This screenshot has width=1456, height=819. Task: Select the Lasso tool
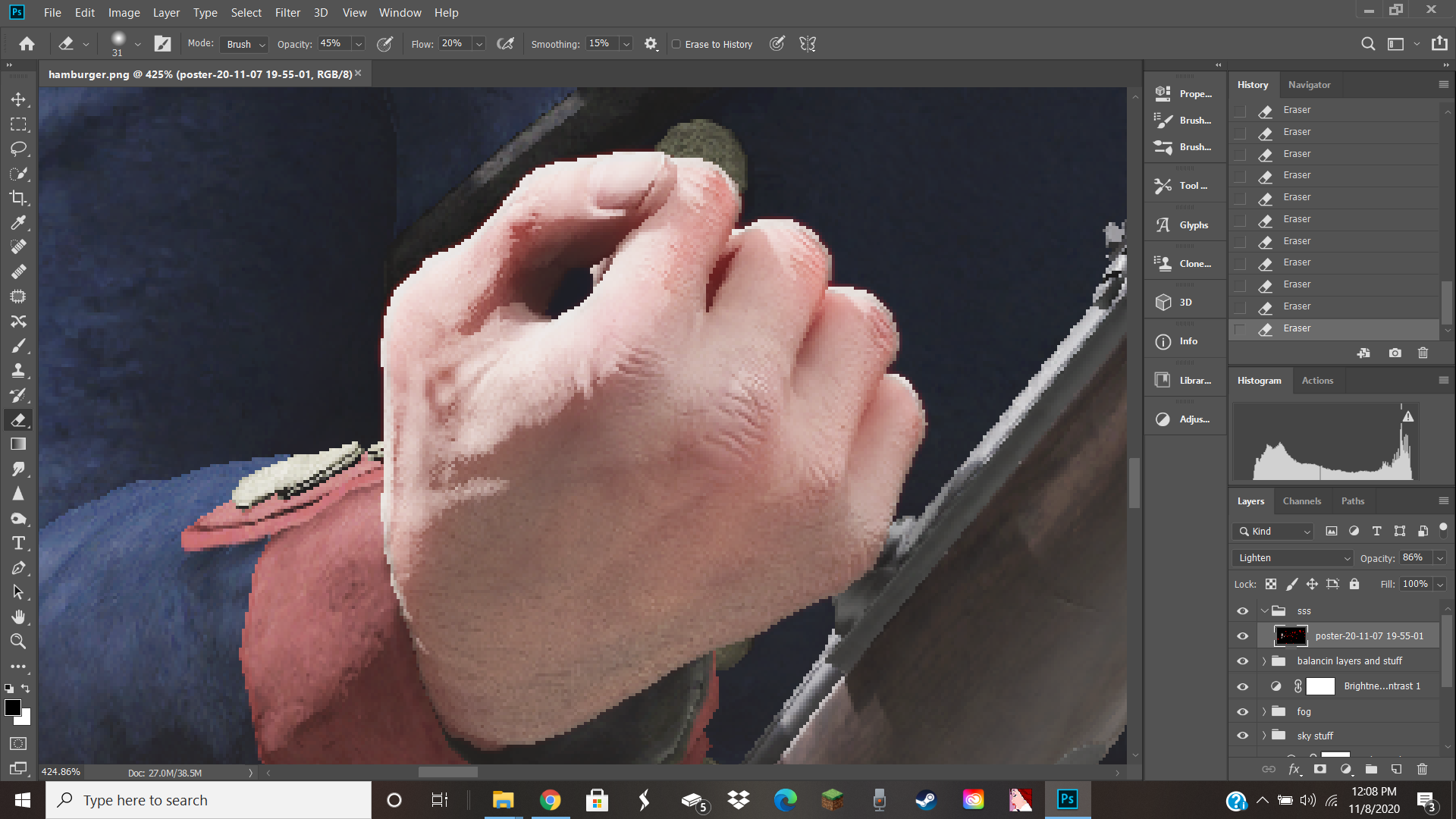point(18,149)
